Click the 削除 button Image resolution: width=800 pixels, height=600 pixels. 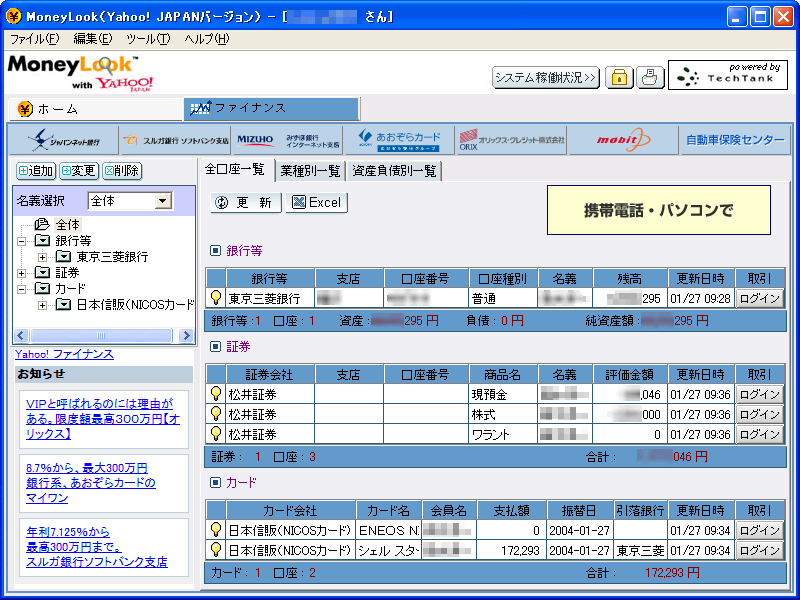[121, 170]
